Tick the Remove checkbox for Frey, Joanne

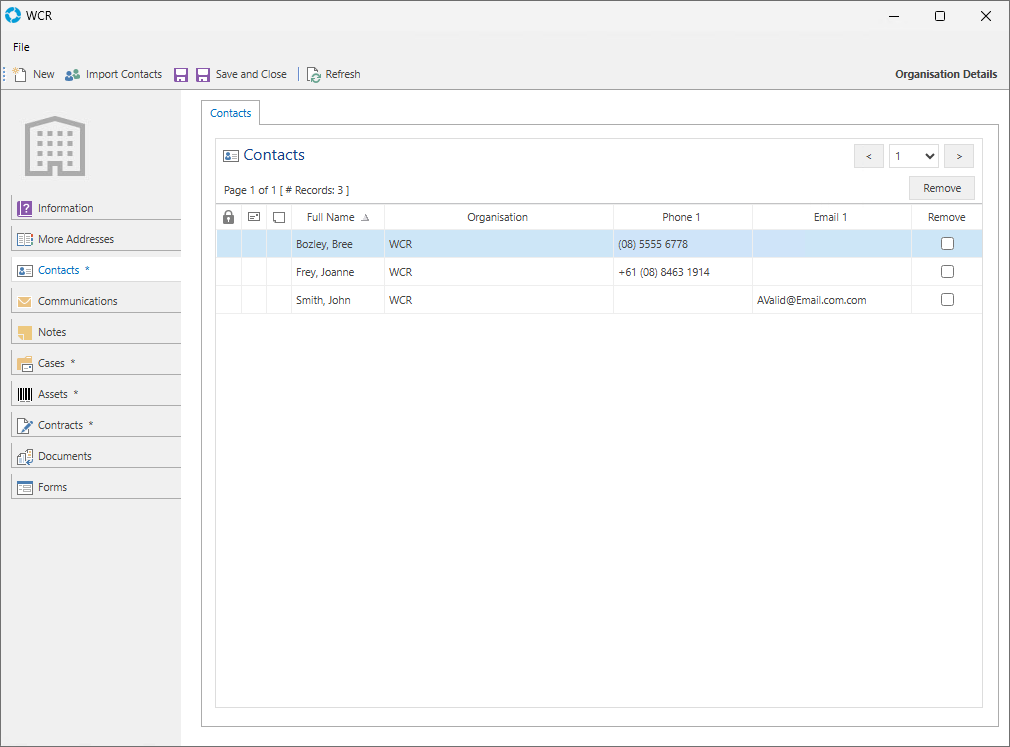point(947,272)
